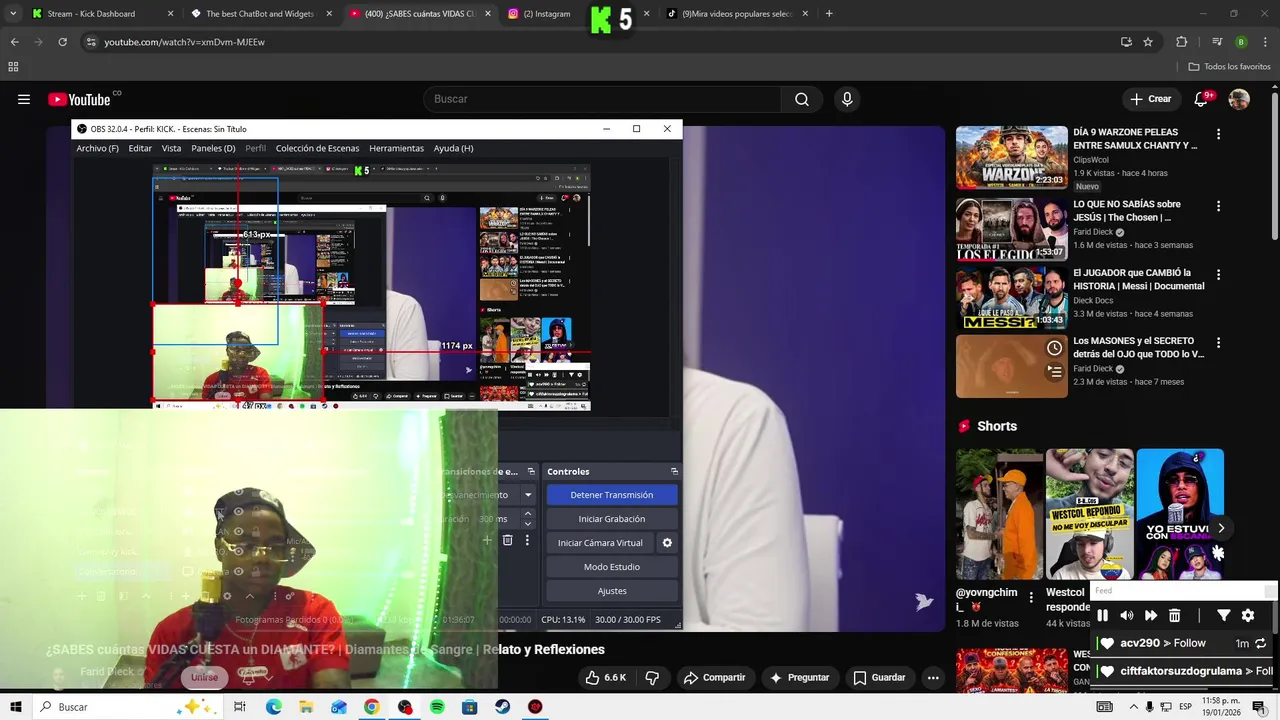Open Spotify from the taskbar

pyautogui.click(x=437, y=707)
